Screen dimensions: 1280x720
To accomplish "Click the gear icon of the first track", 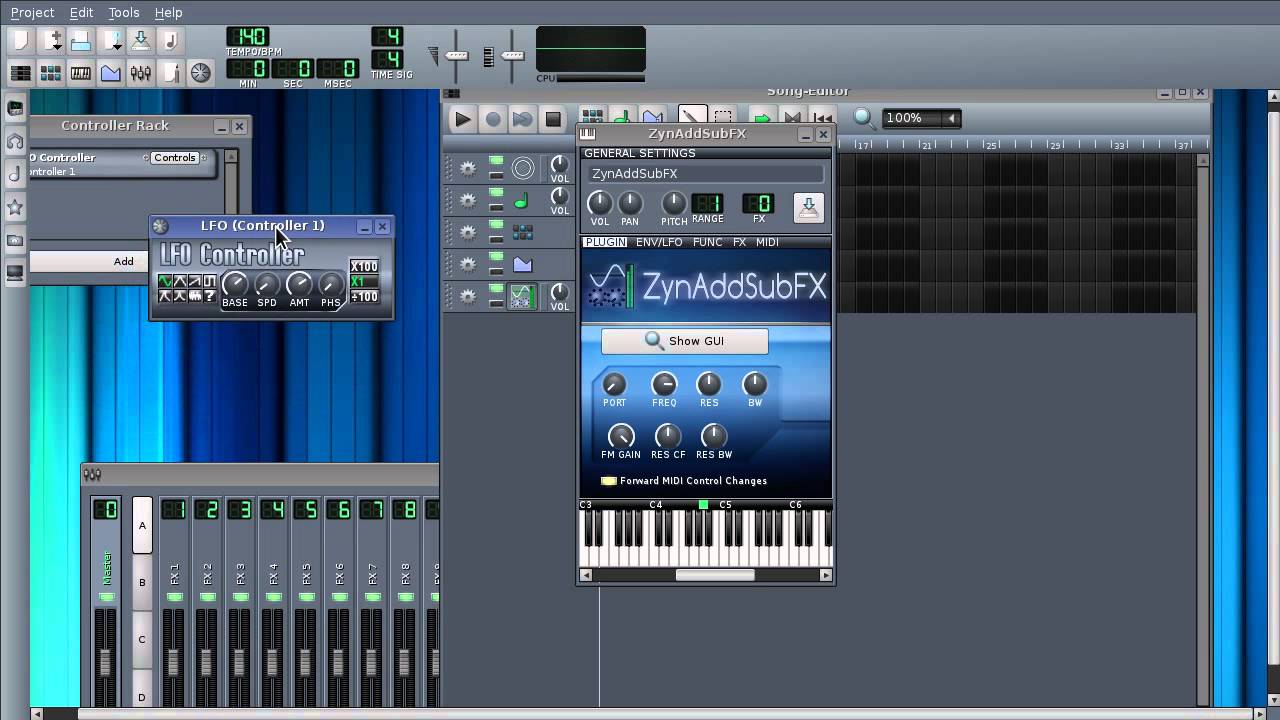I will 467,168.
